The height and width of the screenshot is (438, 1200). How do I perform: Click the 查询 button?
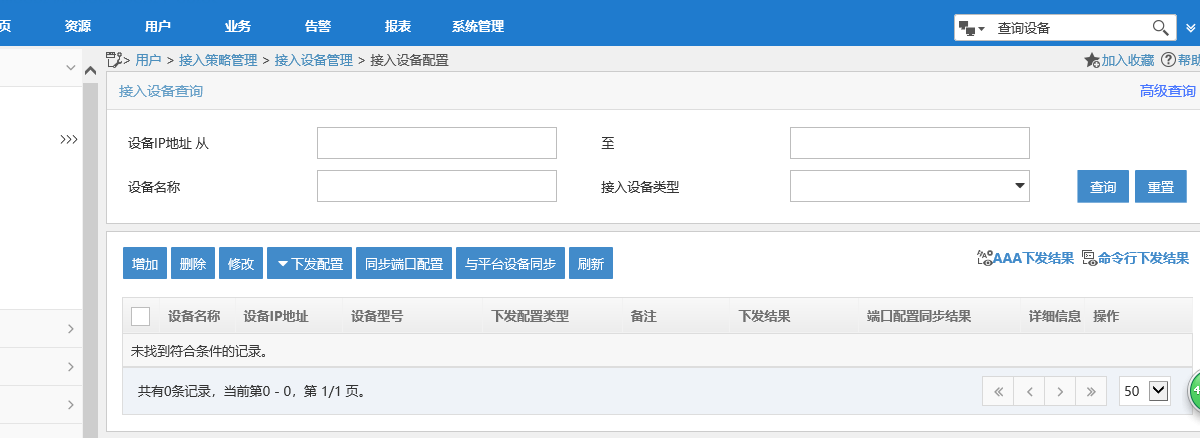[1103, 187]
